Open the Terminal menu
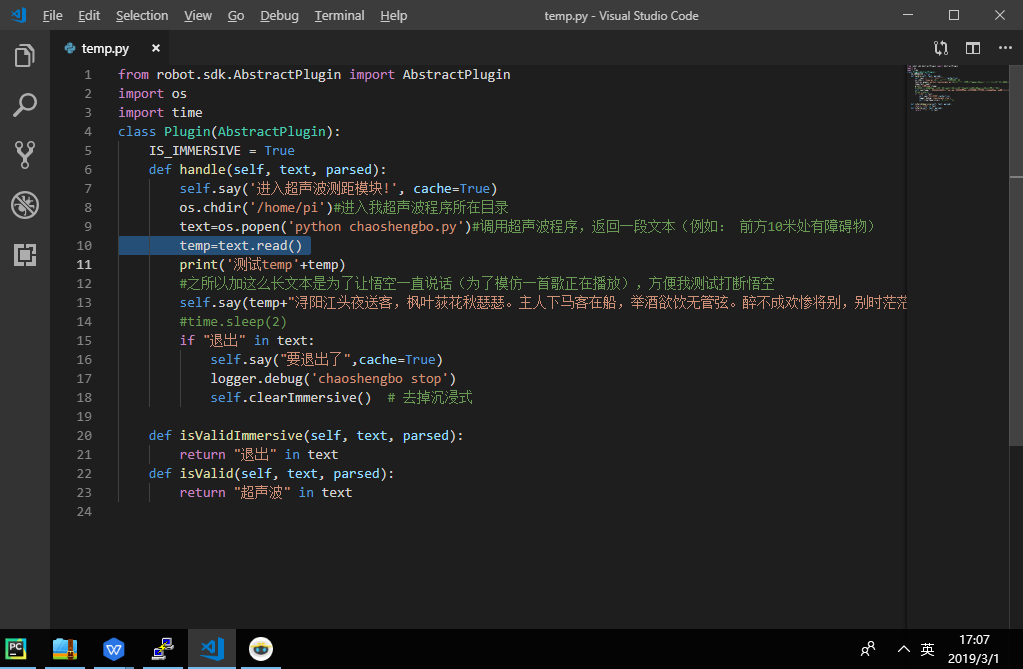The width and height of the screenshot is (1023, 669). pyautogui.click(x=338, y=15)
